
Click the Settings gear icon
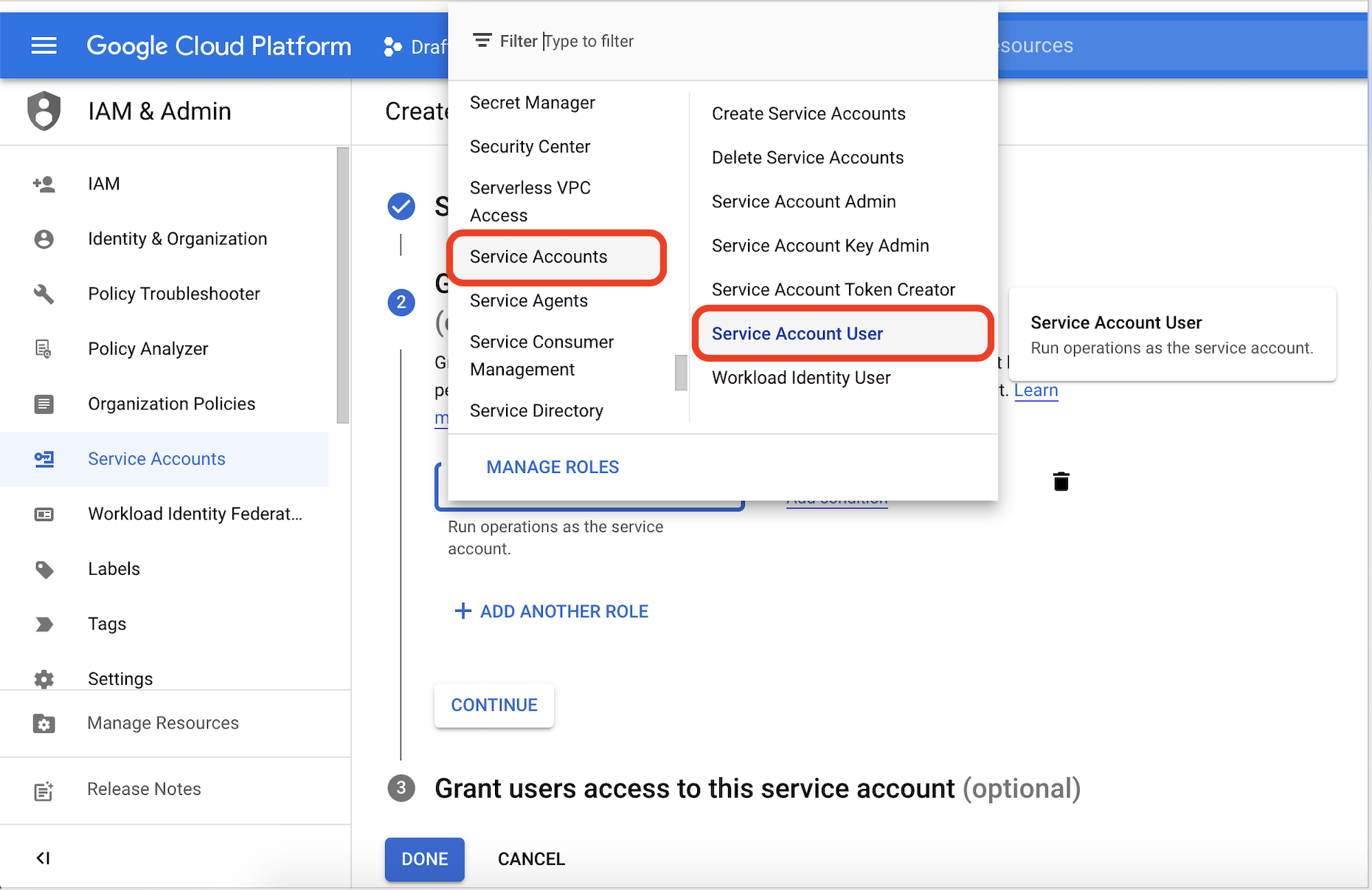point(44,679)
